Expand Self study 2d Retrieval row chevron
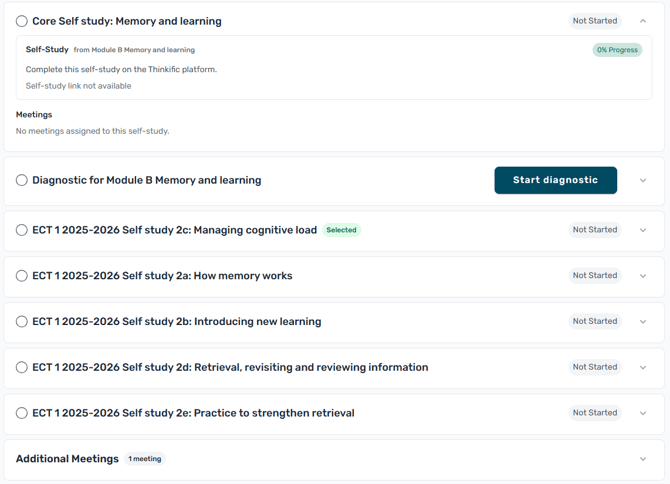 pyautogui.click(x=643, y=367)
